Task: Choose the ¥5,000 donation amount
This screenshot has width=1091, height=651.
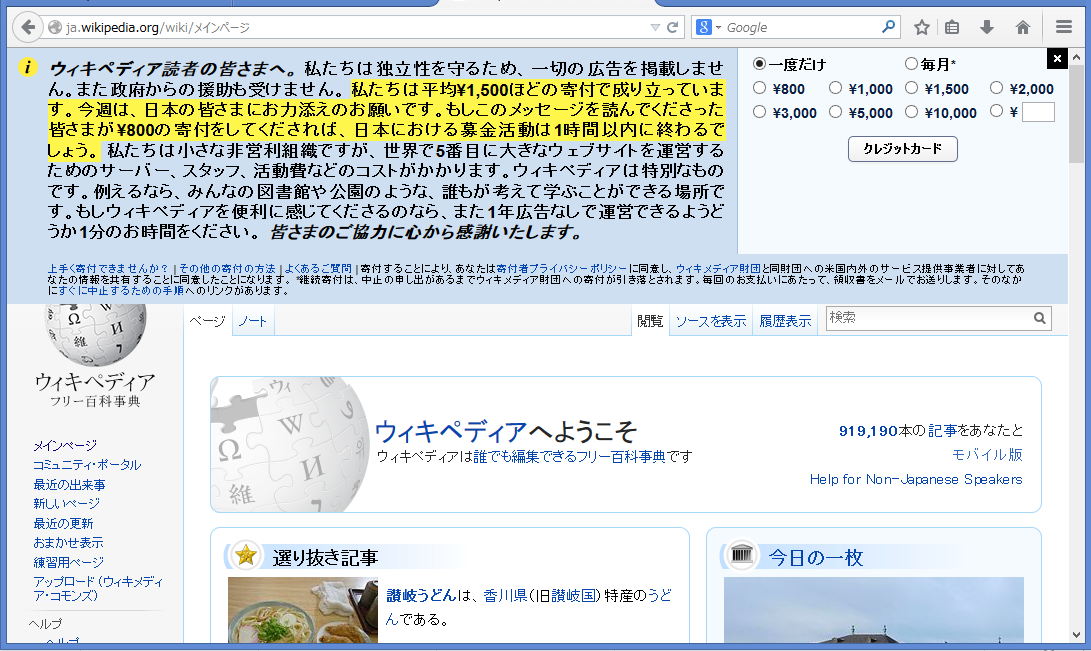Action: (836, 112)
